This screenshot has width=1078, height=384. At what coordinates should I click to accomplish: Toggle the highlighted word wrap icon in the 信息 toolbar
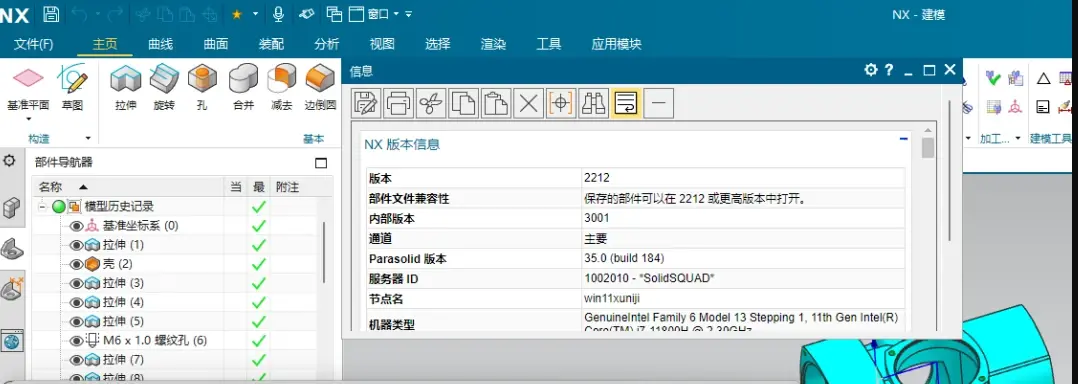tap(626, 104)
